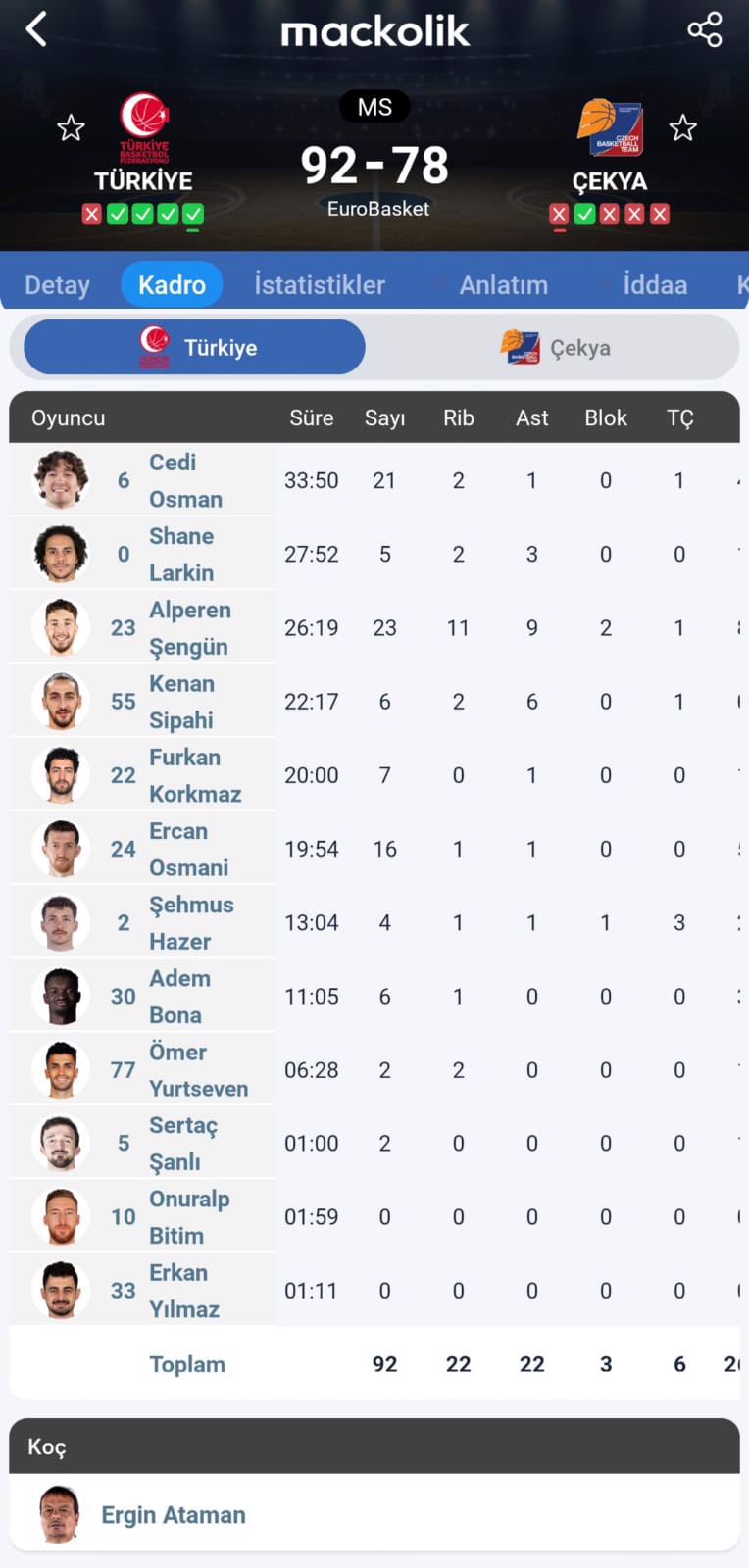Tap the back arrow icon

coord(36,29)
